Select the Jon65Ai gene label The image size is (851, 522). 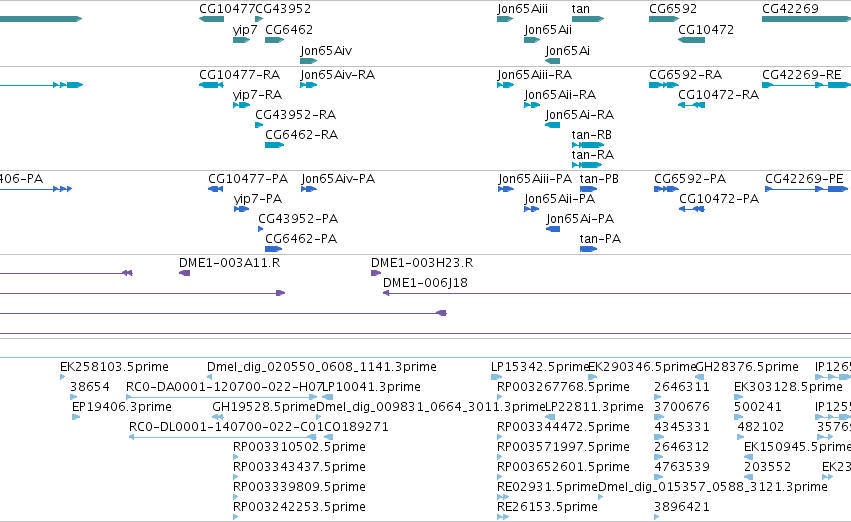tap(567, 50)
